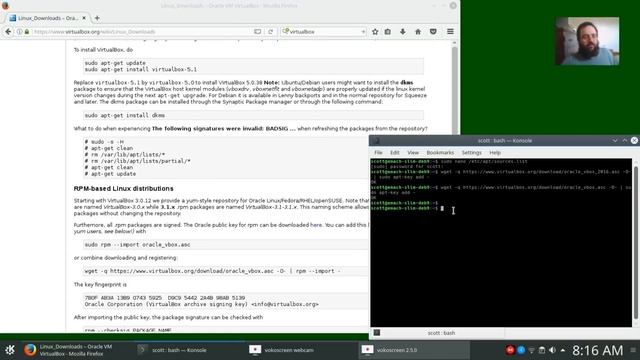Image resolution: width=640 pixels, height=360 pixels.
Task: Open the KDE application launcher
Action: pyautogui.click(x=10, y=350)
